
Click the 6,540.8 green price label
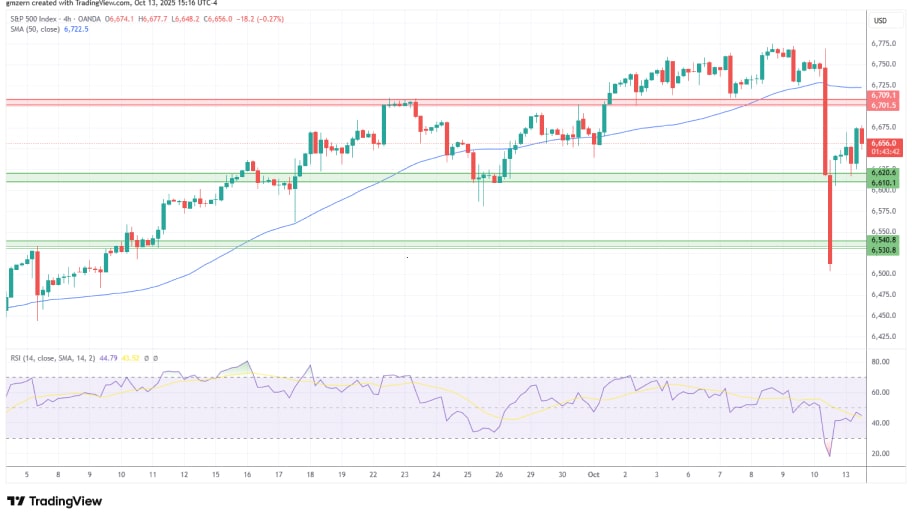(884, 239)
